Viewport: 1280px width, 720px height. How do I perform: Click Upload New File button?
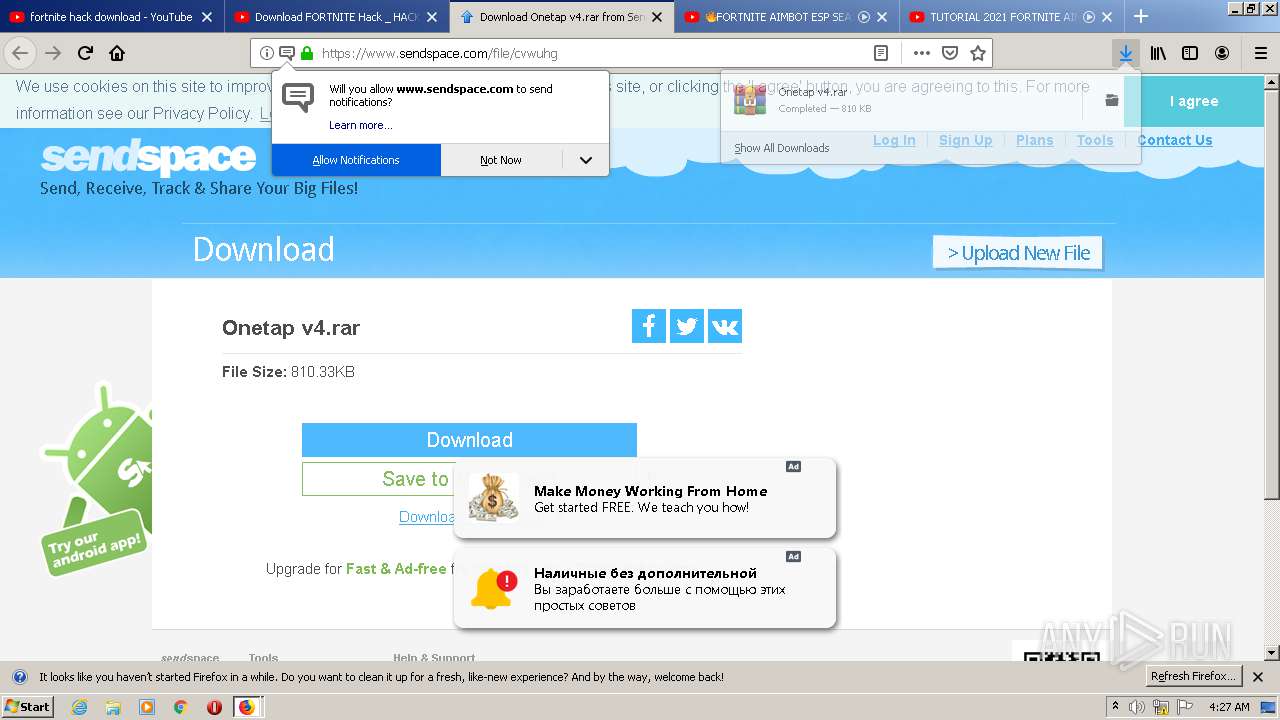[x=1018, y=253]
